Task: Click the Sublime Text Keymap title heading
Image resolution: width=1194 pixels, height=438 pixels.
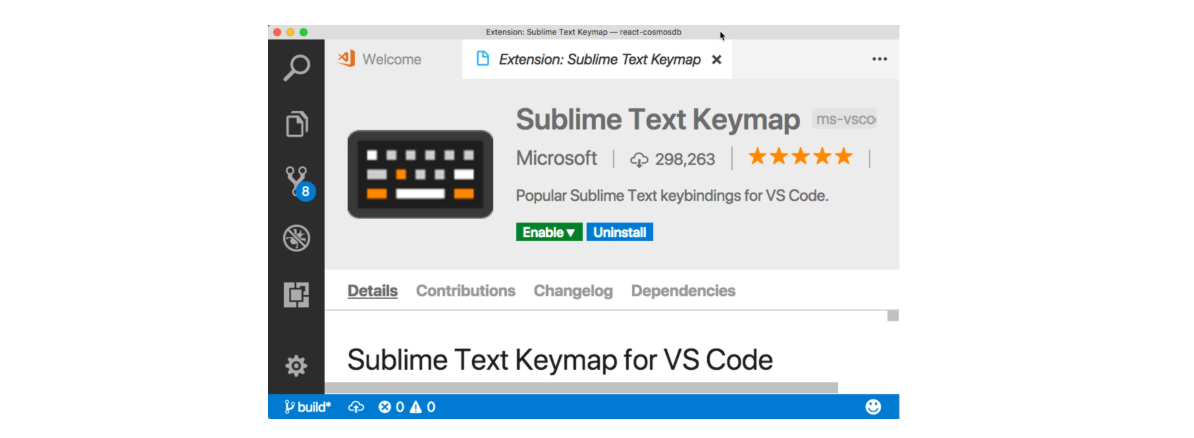Action: pyautogui.click(x=658, y=120)
